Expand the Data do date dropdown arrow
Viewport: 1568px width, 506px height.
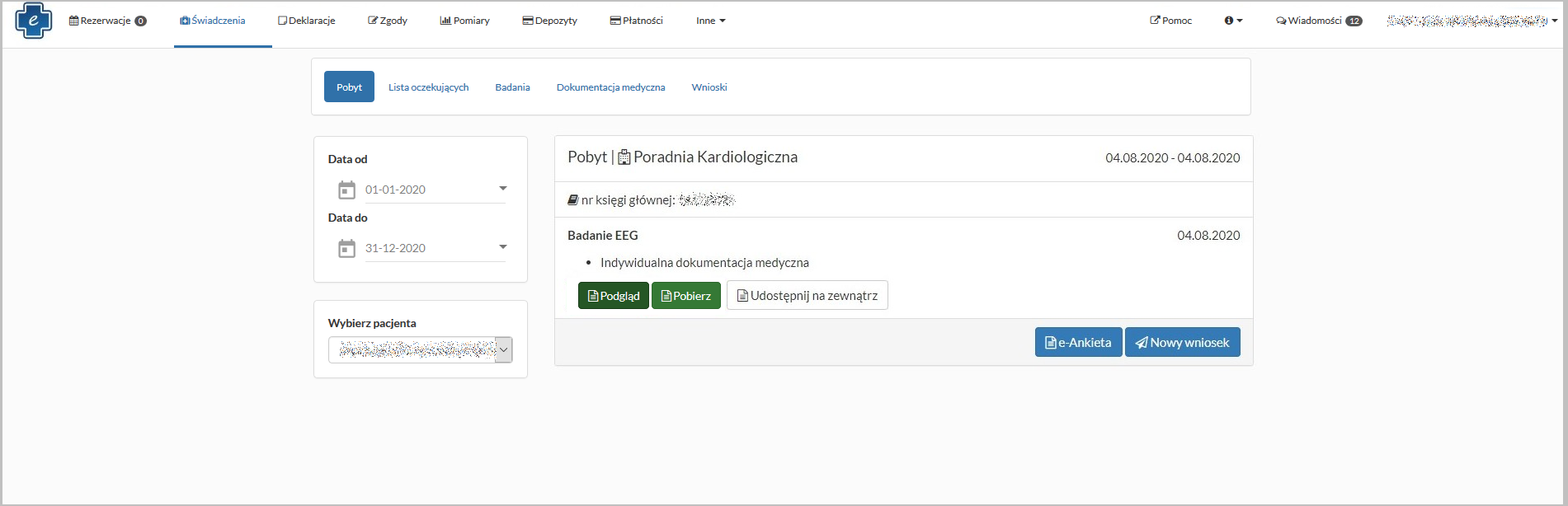click(502, 247)
